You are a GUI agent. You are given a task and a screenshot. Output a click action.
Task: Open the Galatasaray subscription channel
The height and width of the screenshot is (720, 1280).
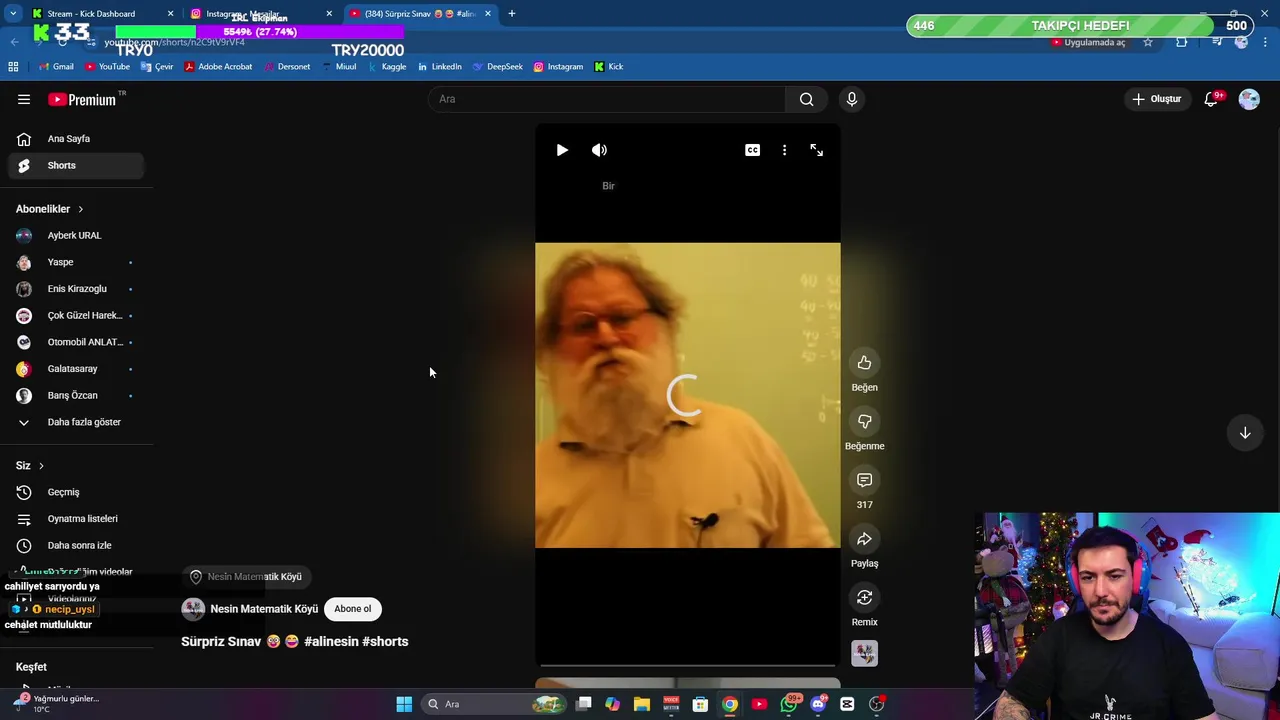pos(76,369)
